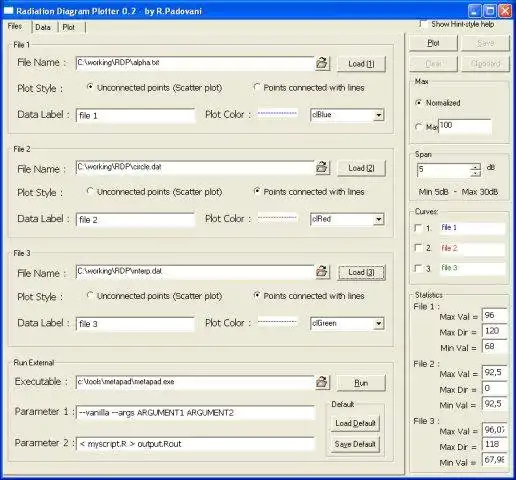516x480 pixels.
Task: Click the Load Default button
Action: click(x=355, y=423)
